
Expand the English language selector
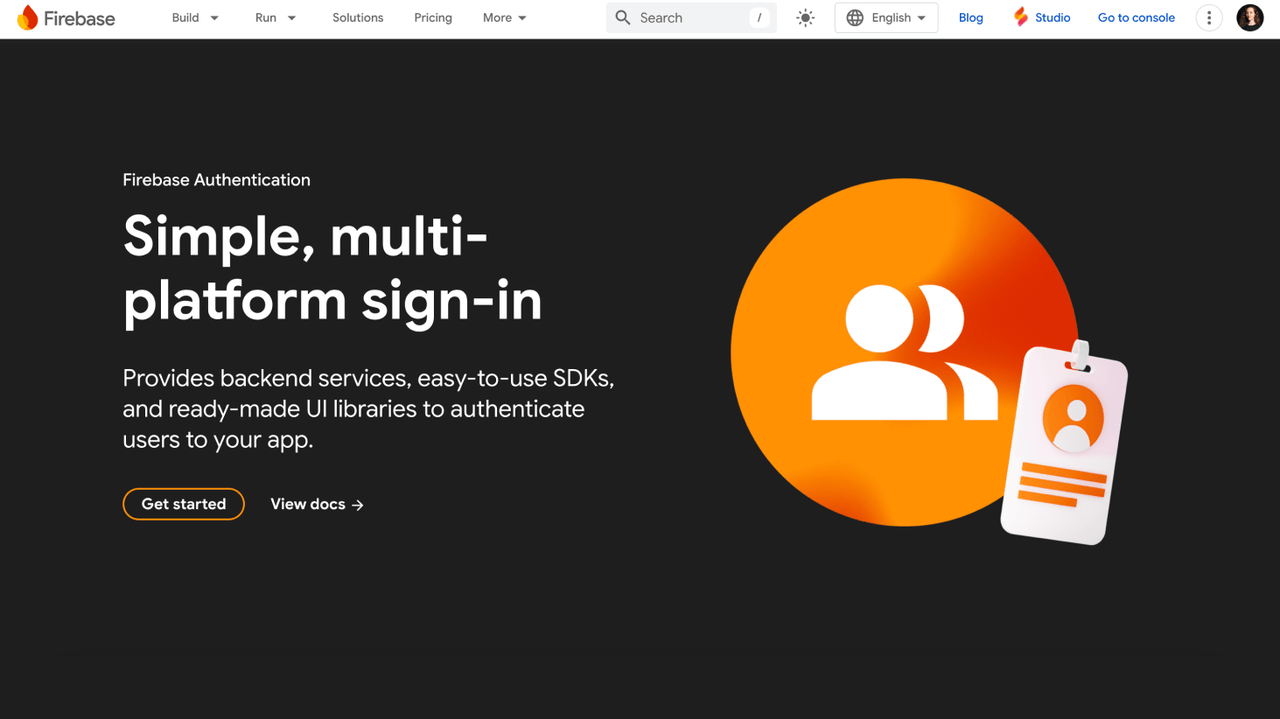coord(886,17)
